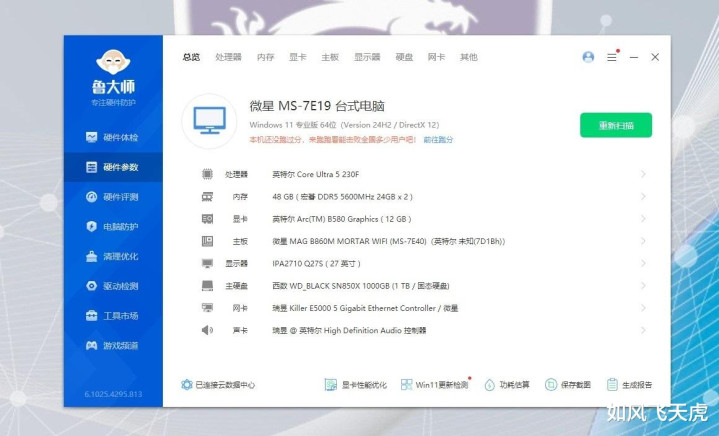Expand the 显示器 row chevron
The width and height of the screenshot is (719, 436).
point(643,264)
